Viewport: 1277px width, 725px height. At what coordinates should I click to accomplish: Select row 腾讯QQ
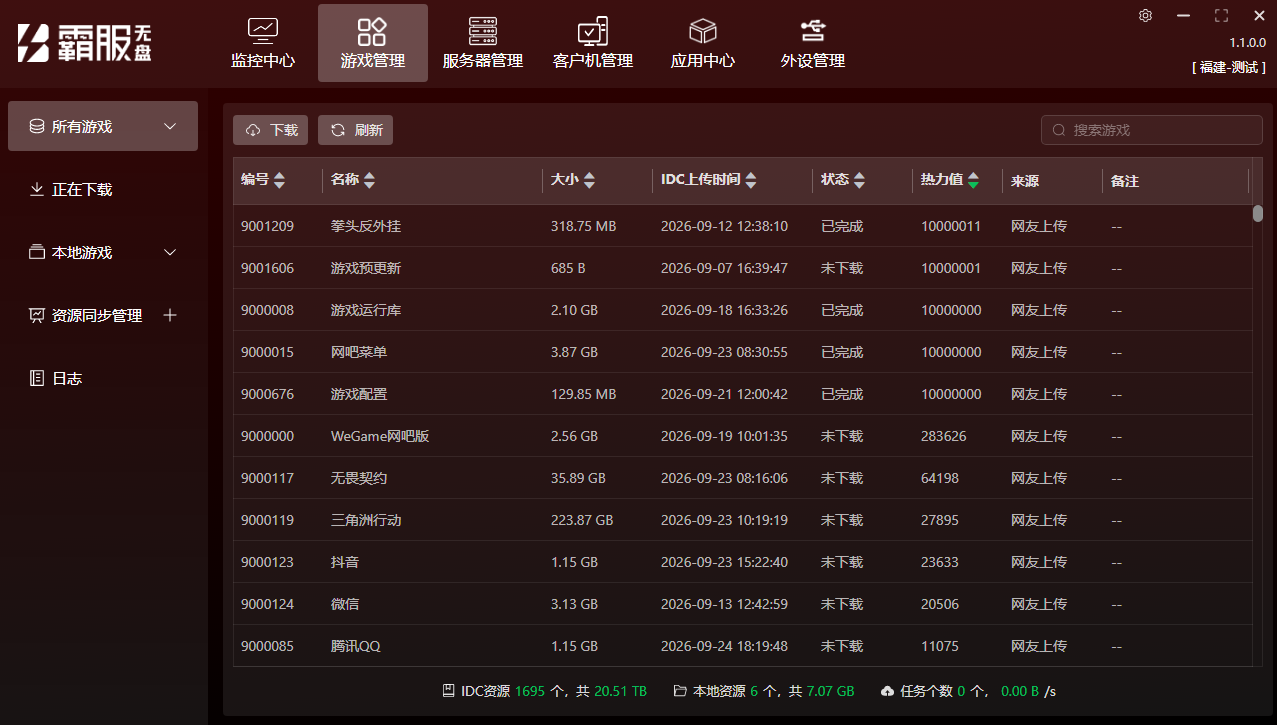(x=742, y=646)
